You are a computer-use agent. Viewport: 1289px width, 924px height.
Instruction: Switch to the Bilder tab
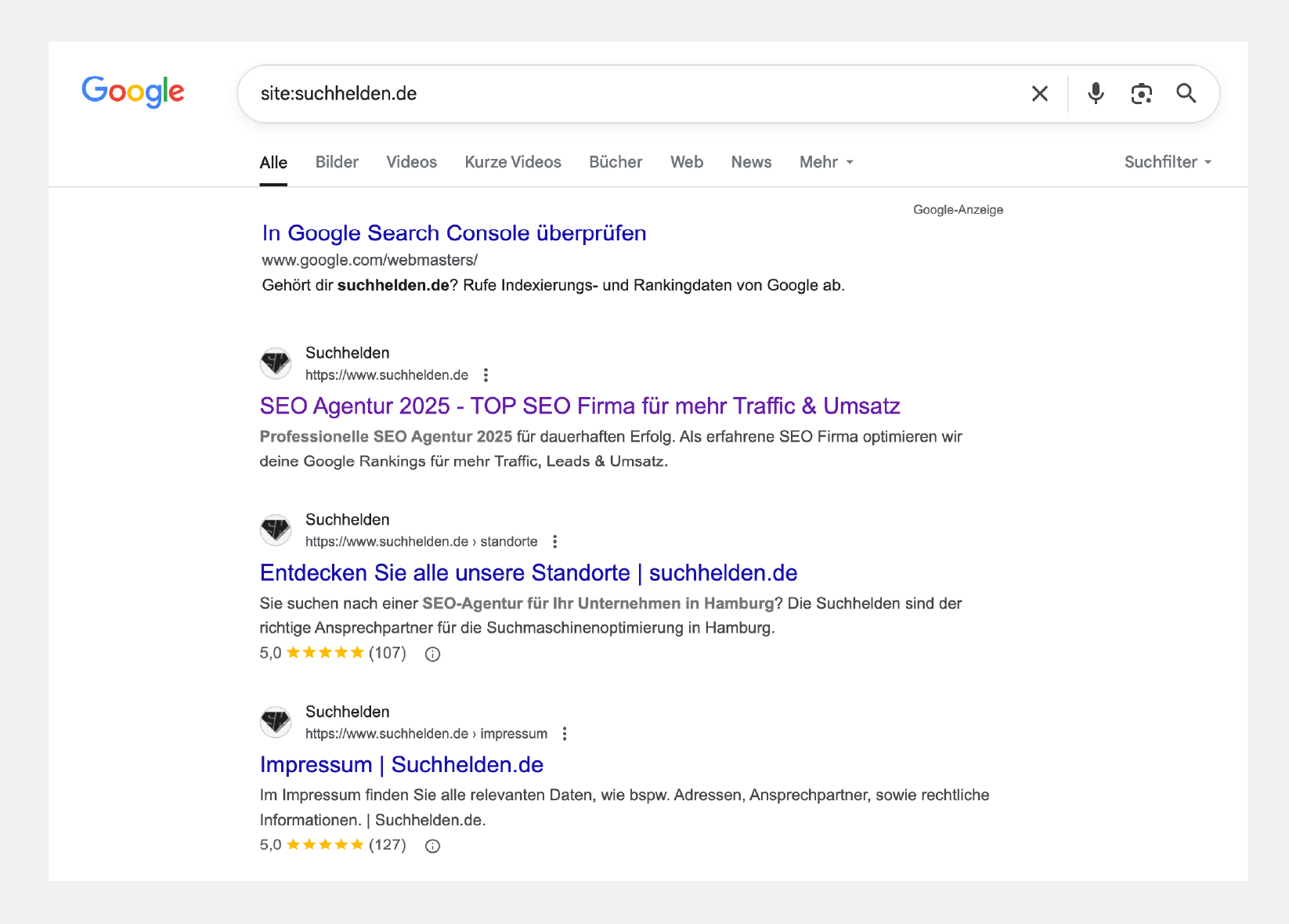pyautogui.click(x=337, y=162)
